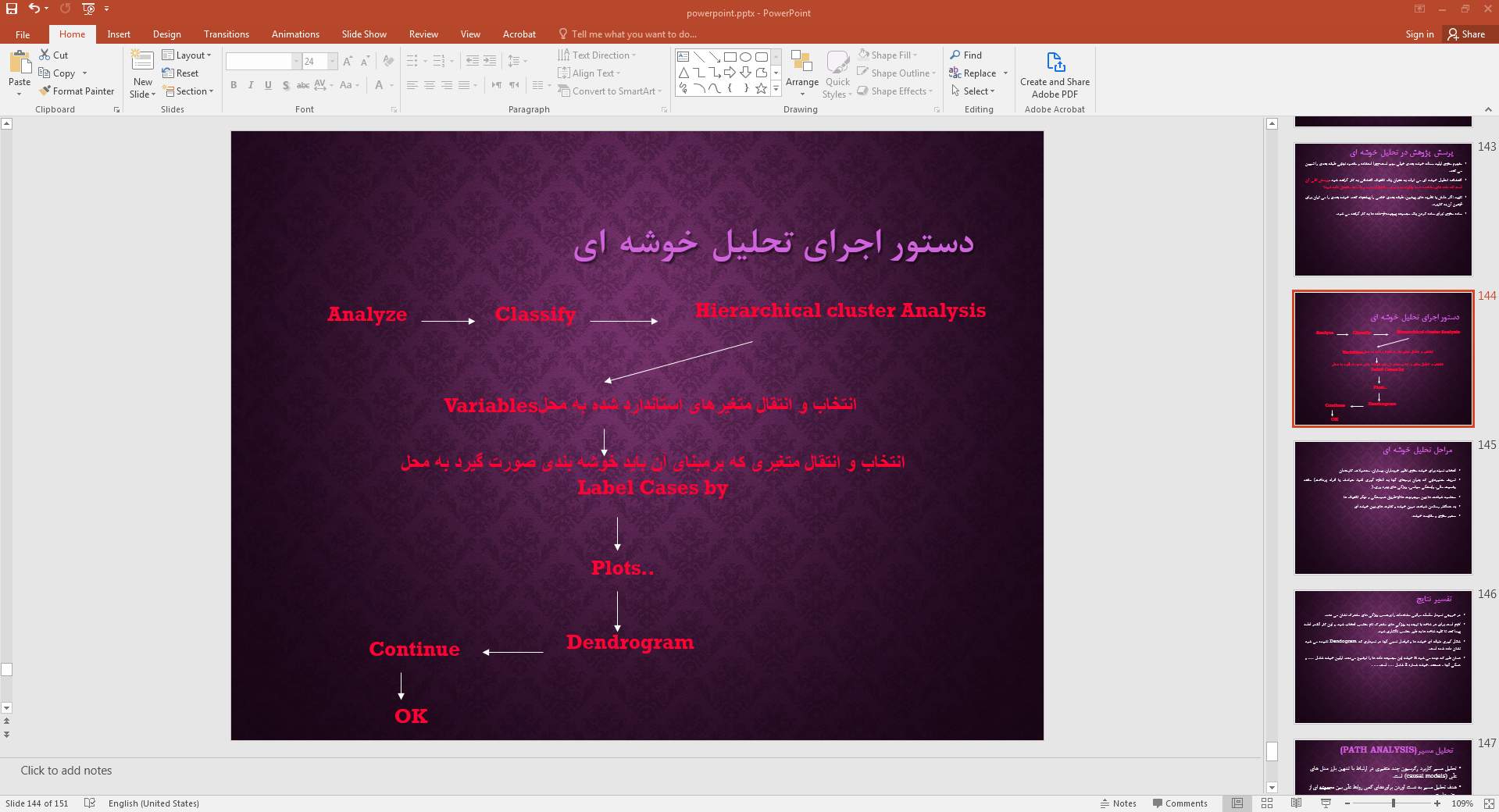Click the Share button

click(1465, 34)
